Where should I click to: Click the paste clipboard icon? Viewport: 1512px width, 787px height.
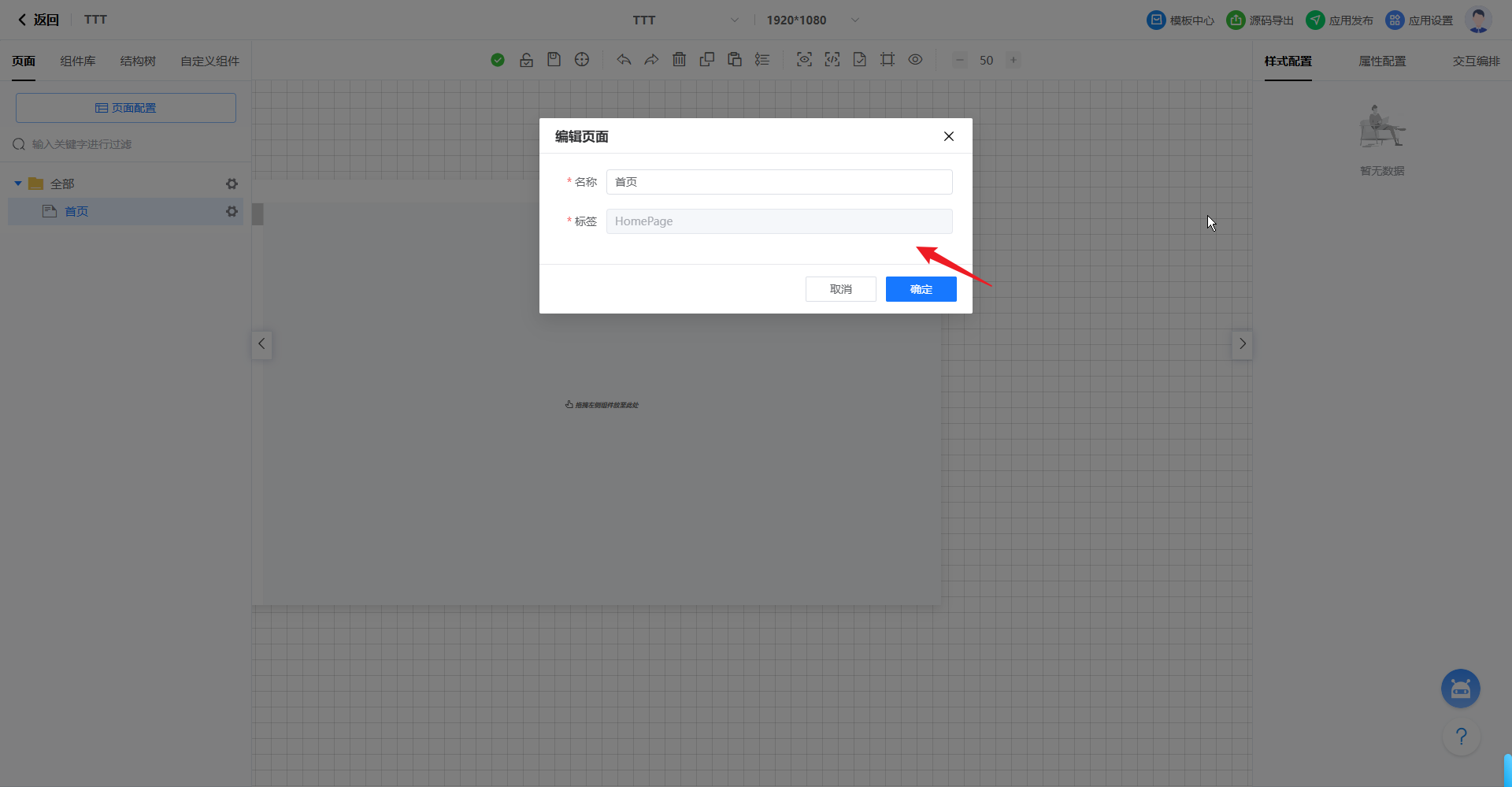[734, 60]
